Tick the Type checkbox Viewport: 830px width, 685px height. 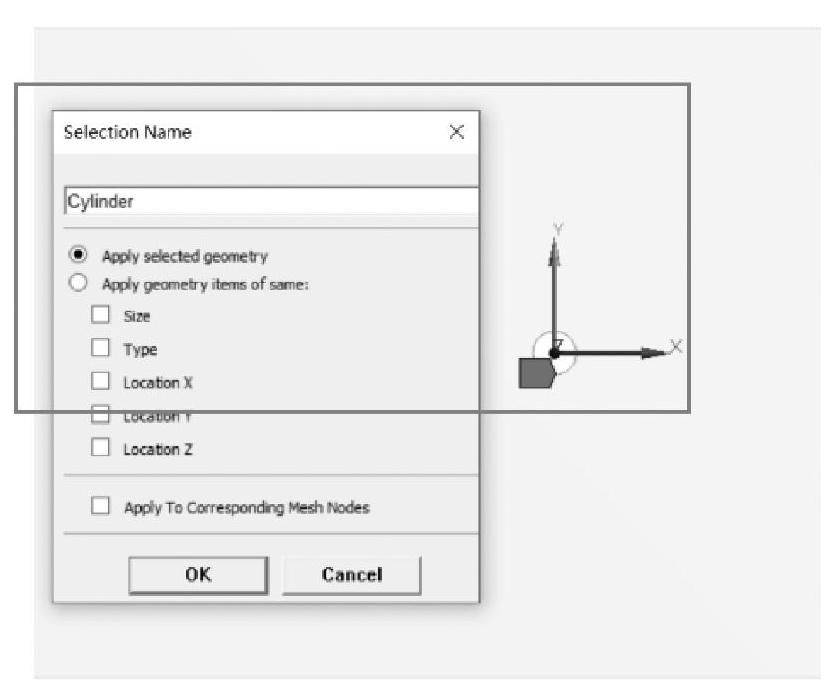(100, 348)
